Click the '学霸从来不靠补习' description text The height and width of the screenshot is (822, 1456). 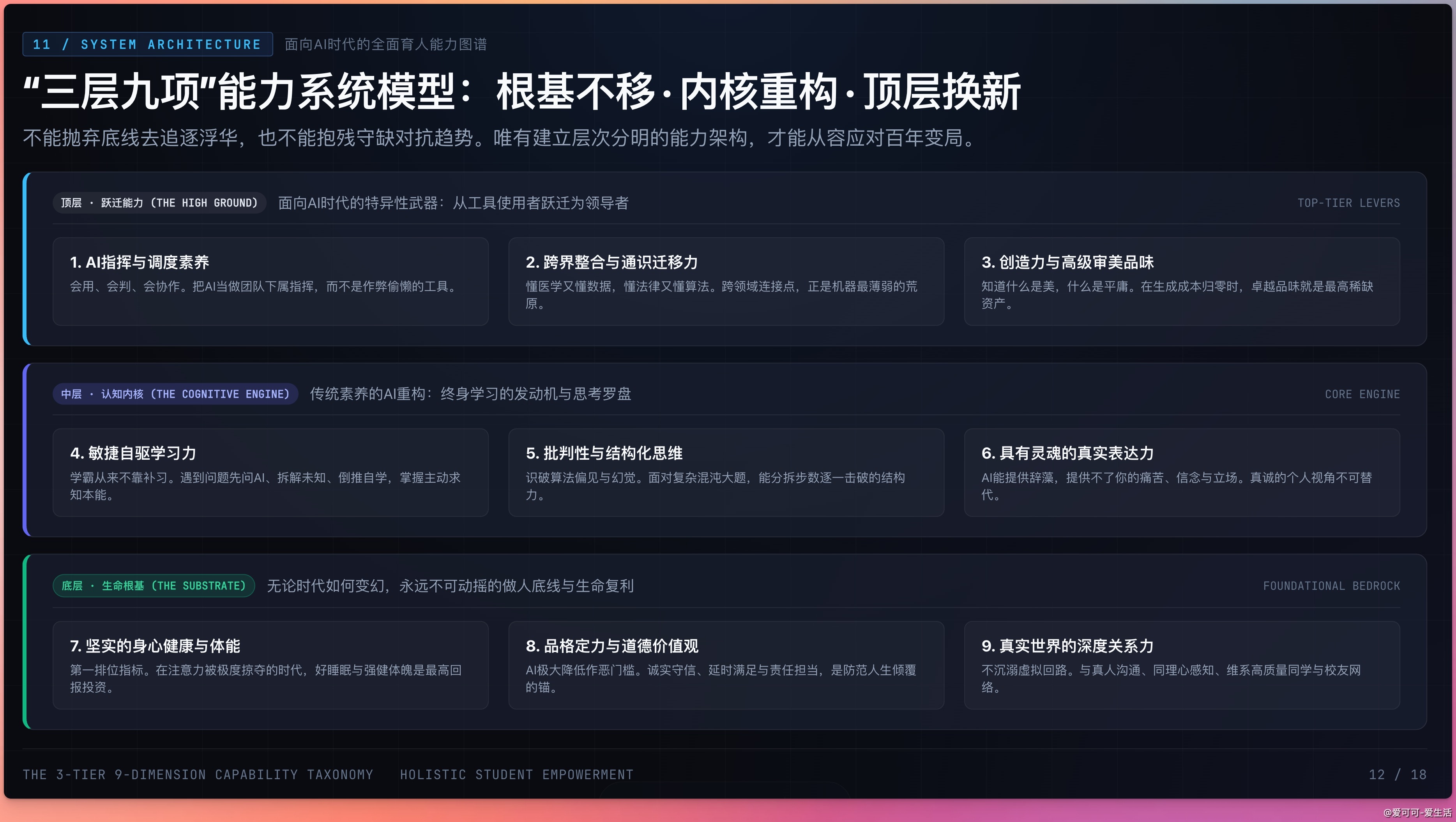[x=266, y=486]
